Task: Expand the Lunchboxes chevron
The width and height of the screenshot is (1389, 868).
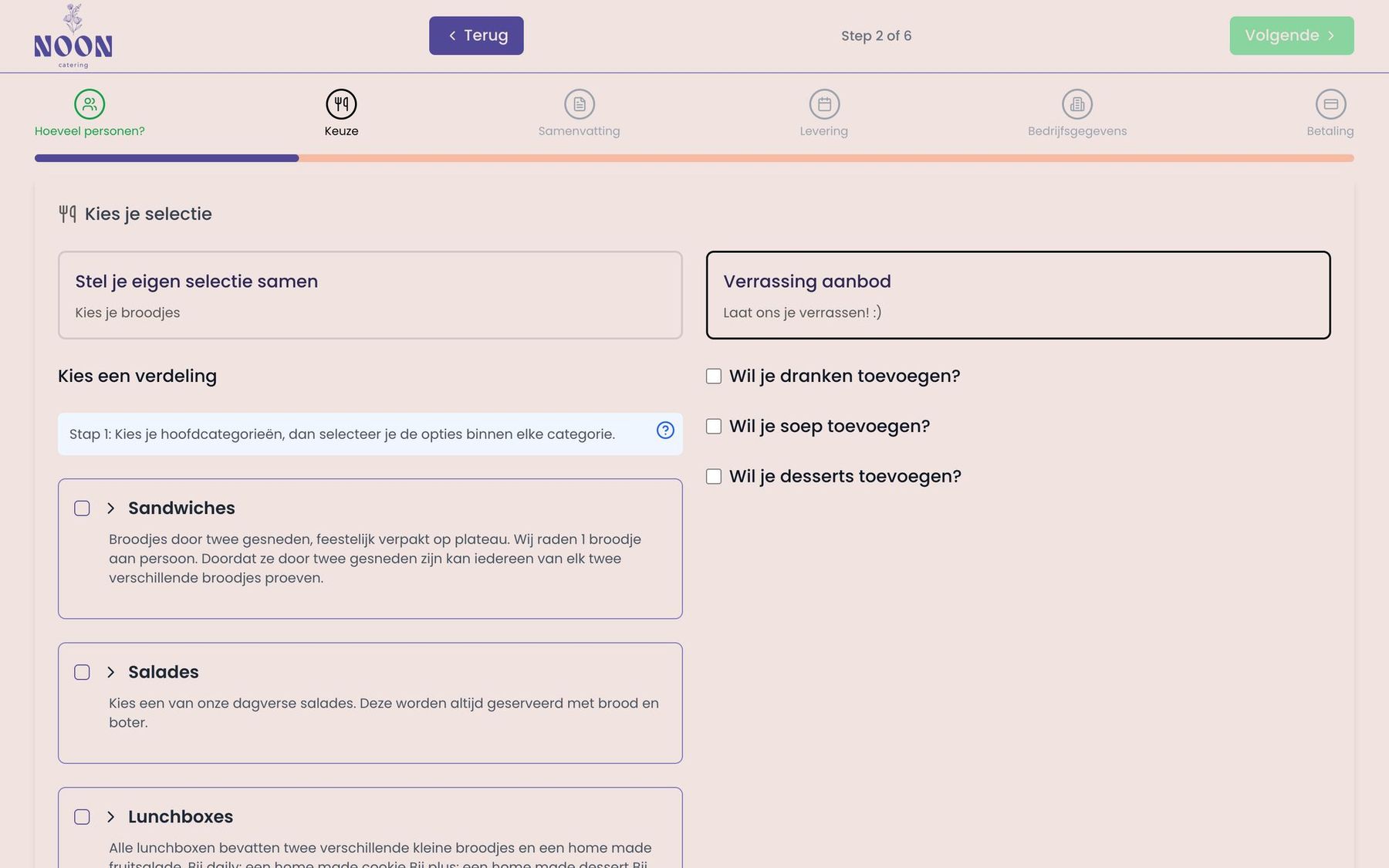Action: point(110,817)
